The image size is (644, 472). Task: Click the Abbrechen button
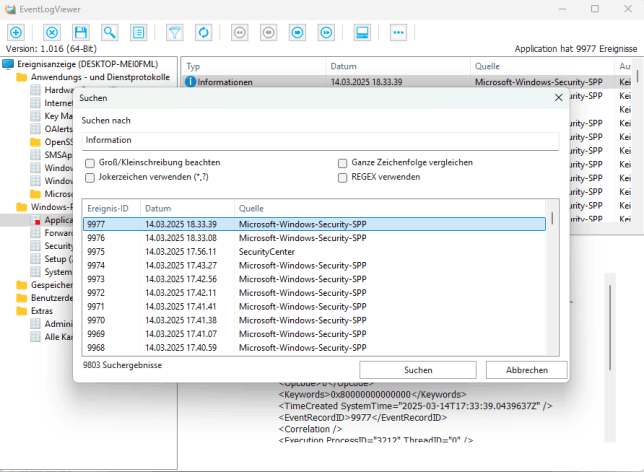tap(526, 370)
